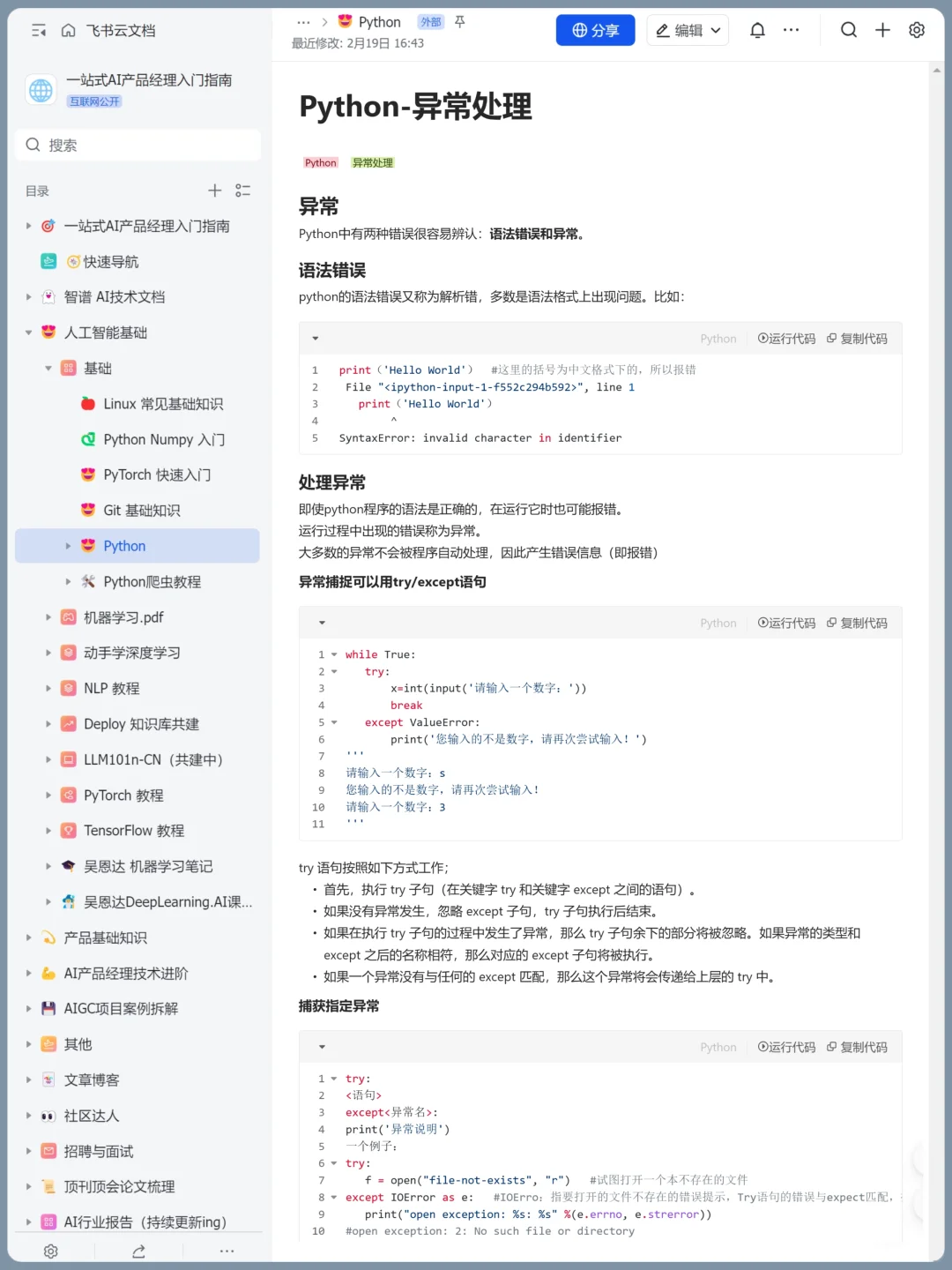Collapse the first code block with its disclosure triangle
The image size is (952, 1270).
point(316,338)
